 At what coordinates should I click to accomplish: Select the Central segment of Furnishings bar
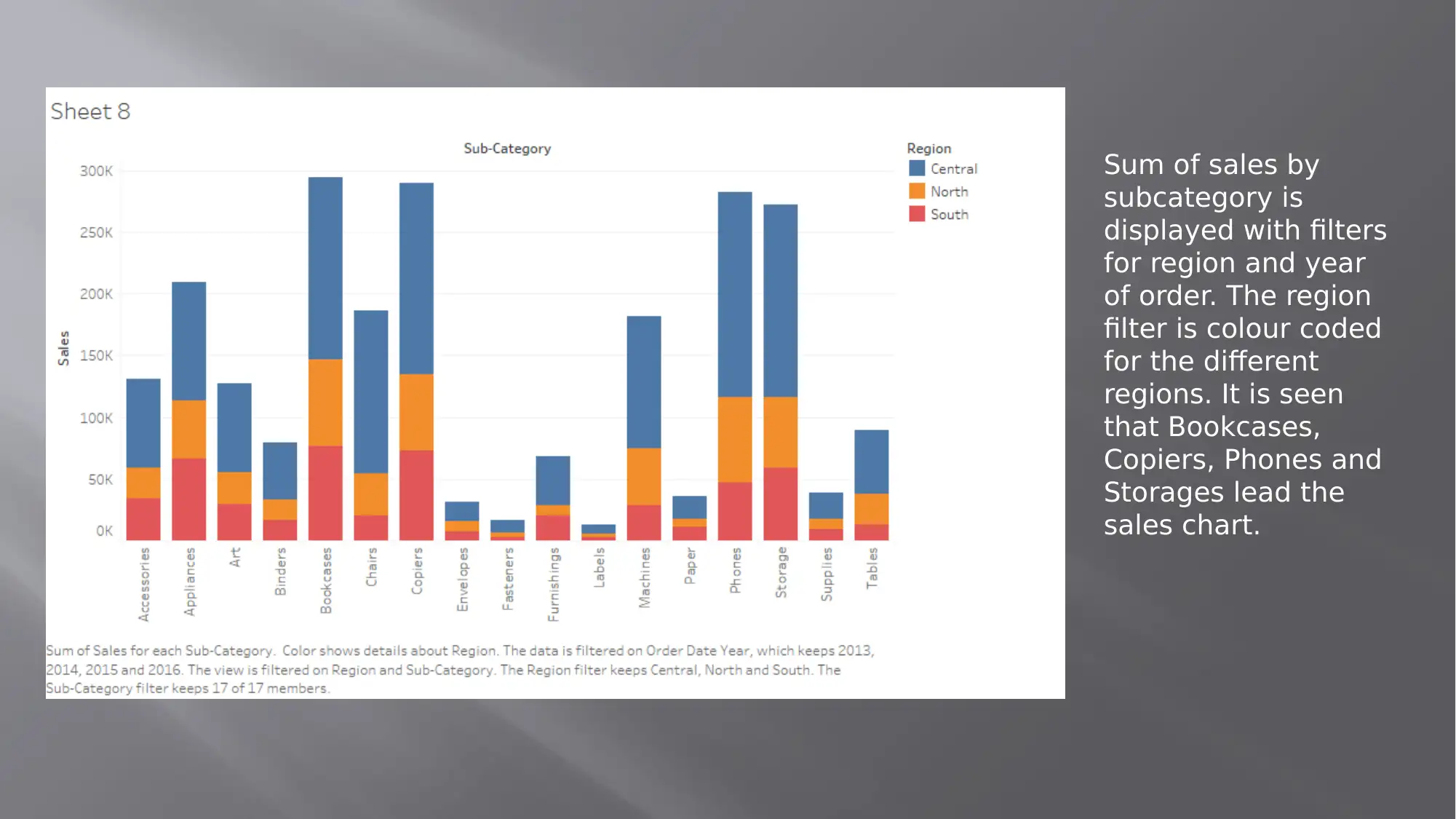pyautogui.click(x=553, y=480)
